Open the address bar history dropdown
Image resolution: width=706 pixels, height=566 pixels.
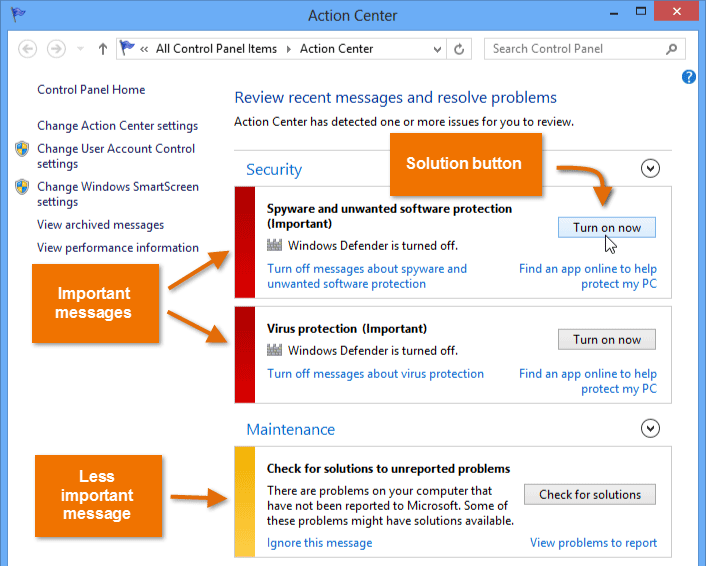point(438,49)
